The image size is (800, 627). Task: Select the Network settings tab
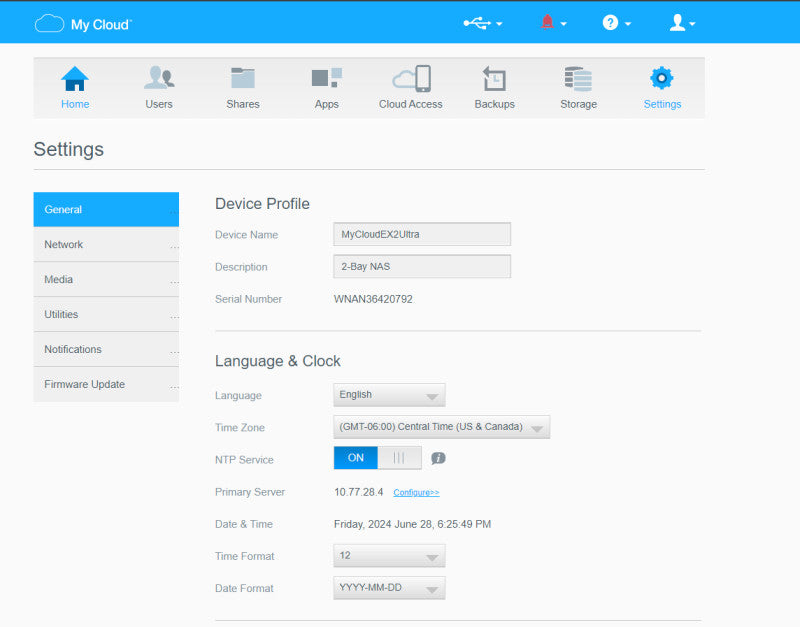(x=106, y=244)
